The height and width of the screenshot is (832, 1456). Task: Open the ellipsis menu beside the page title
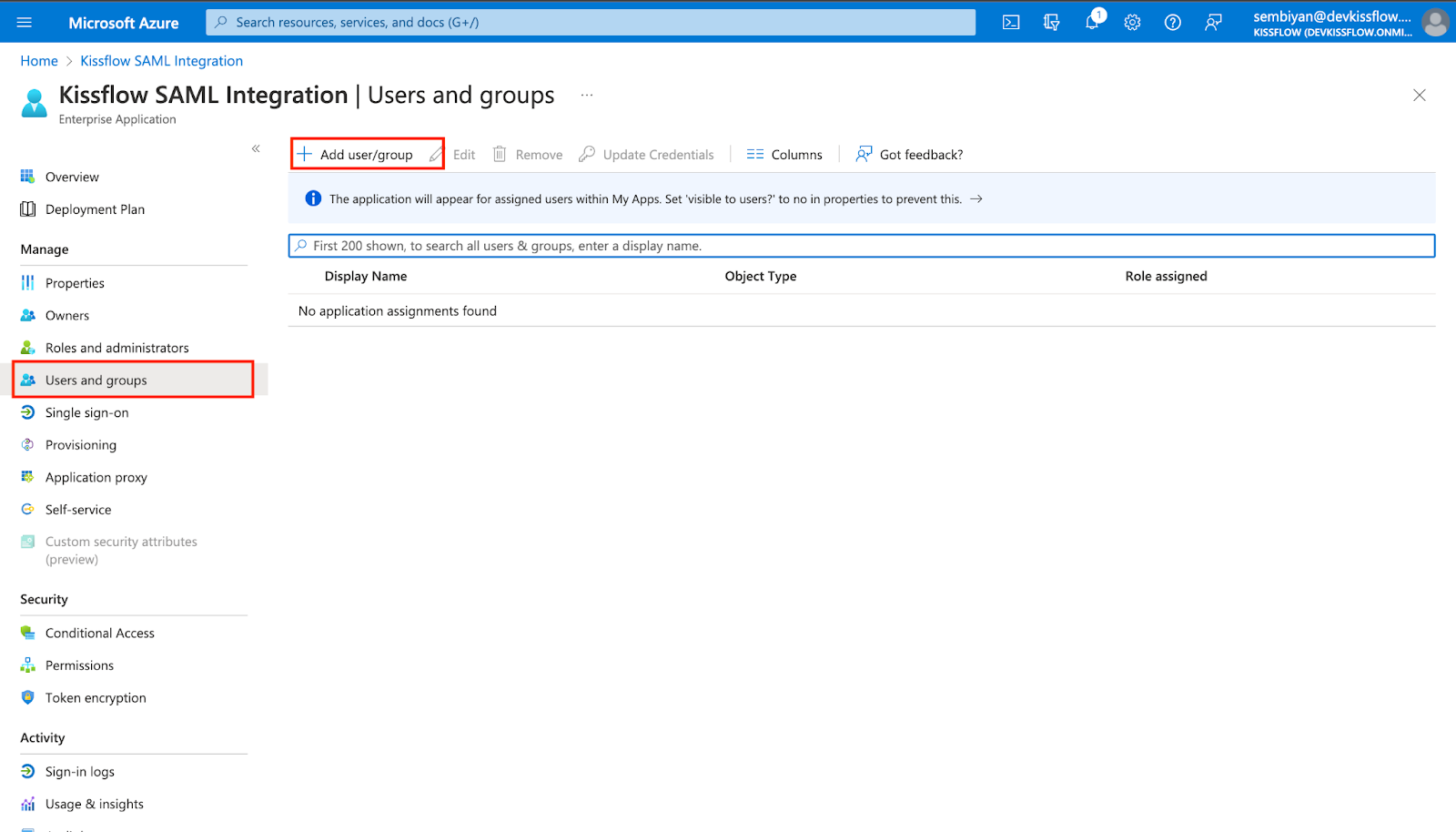(587, 95)
